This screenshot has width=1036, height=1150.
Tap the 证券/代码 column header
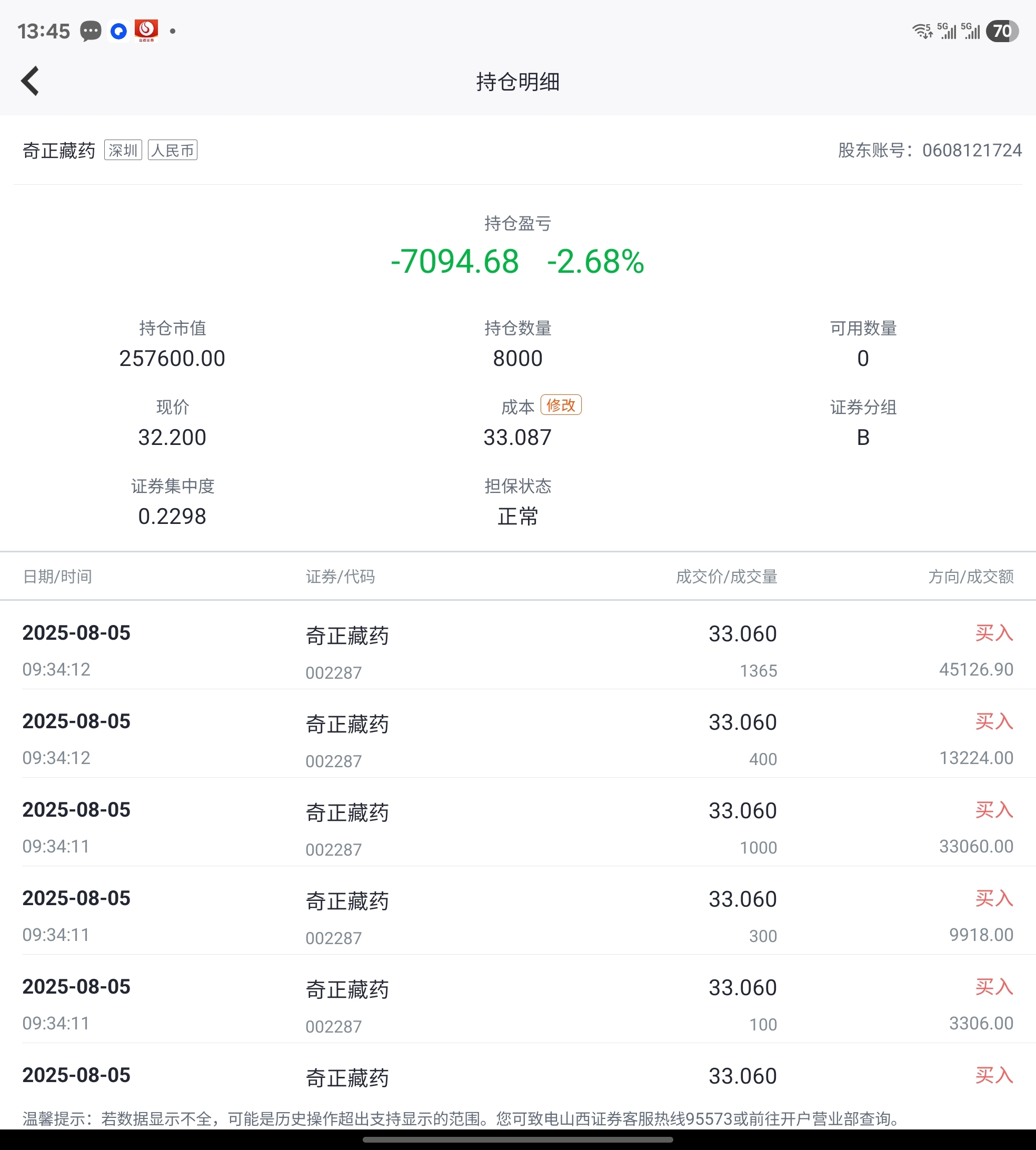pyautogui.click(x=341, y=577)
